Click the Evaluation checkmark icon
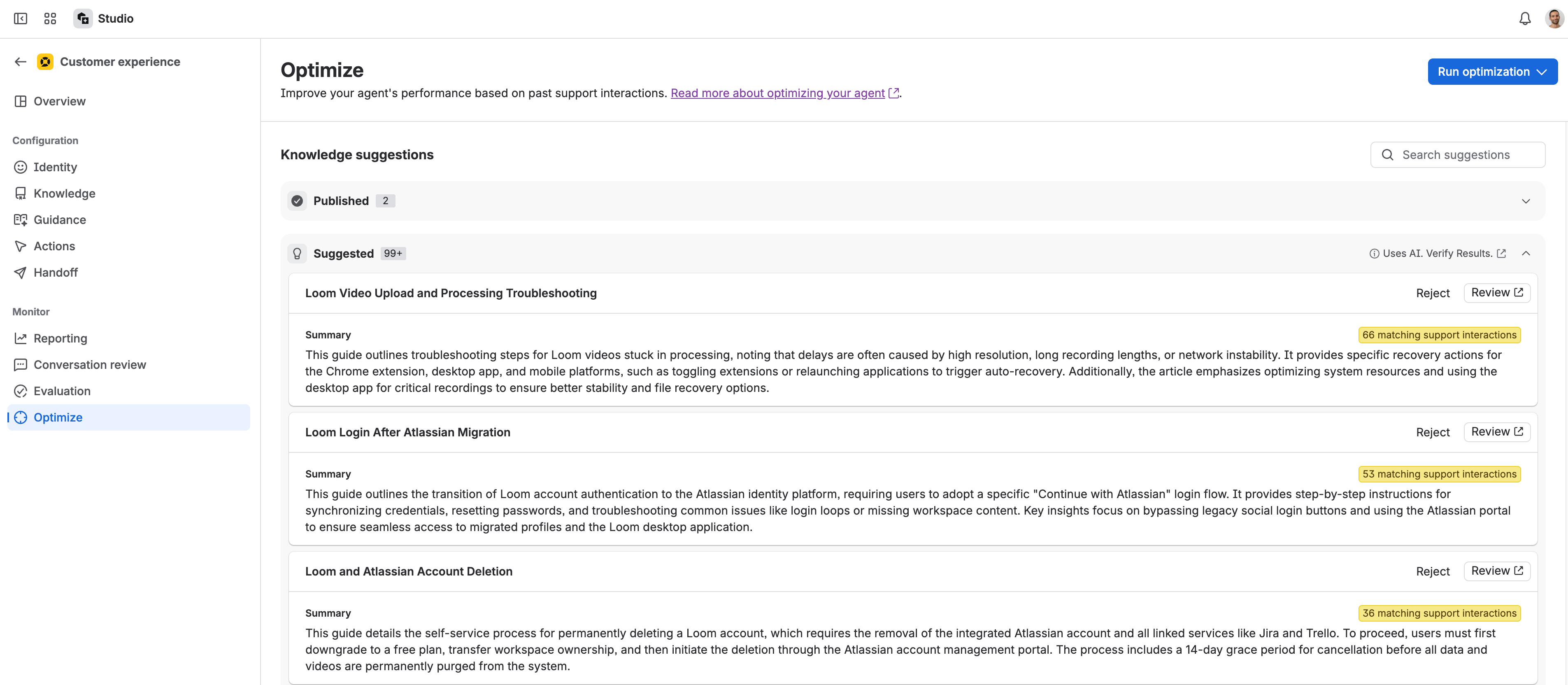The width and height of the screenshot is (1568, 685). point(21,391)
